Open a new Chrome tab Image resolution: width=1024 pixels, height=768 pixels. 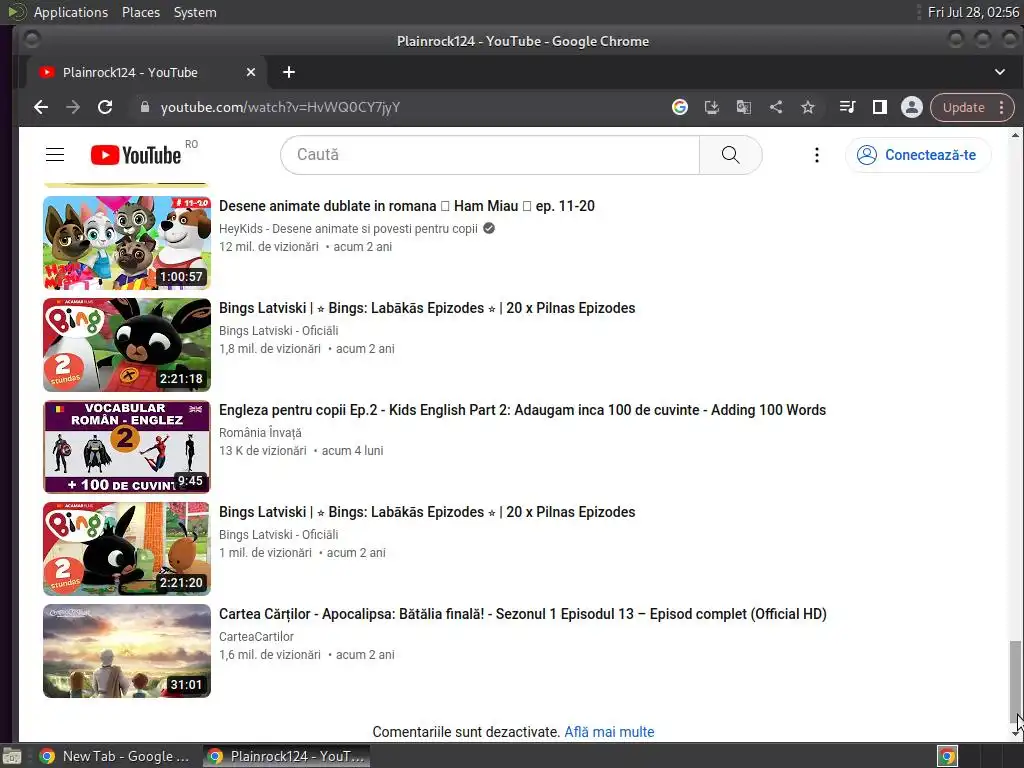click(289, 72)
